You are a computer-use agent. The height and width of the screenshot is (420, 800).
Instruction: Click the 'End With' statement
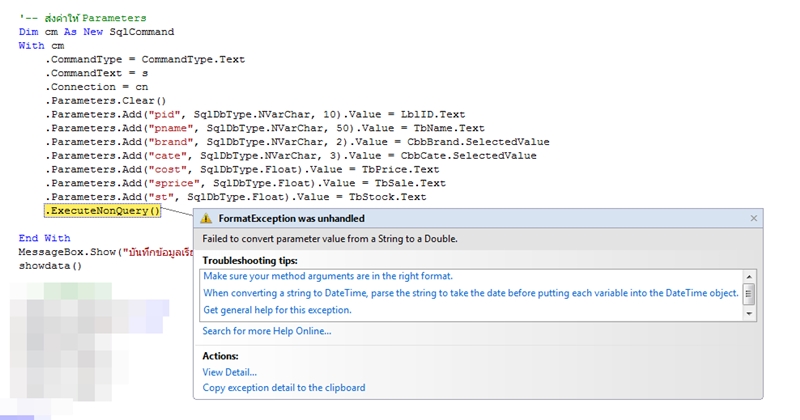[x=44, y=238]
